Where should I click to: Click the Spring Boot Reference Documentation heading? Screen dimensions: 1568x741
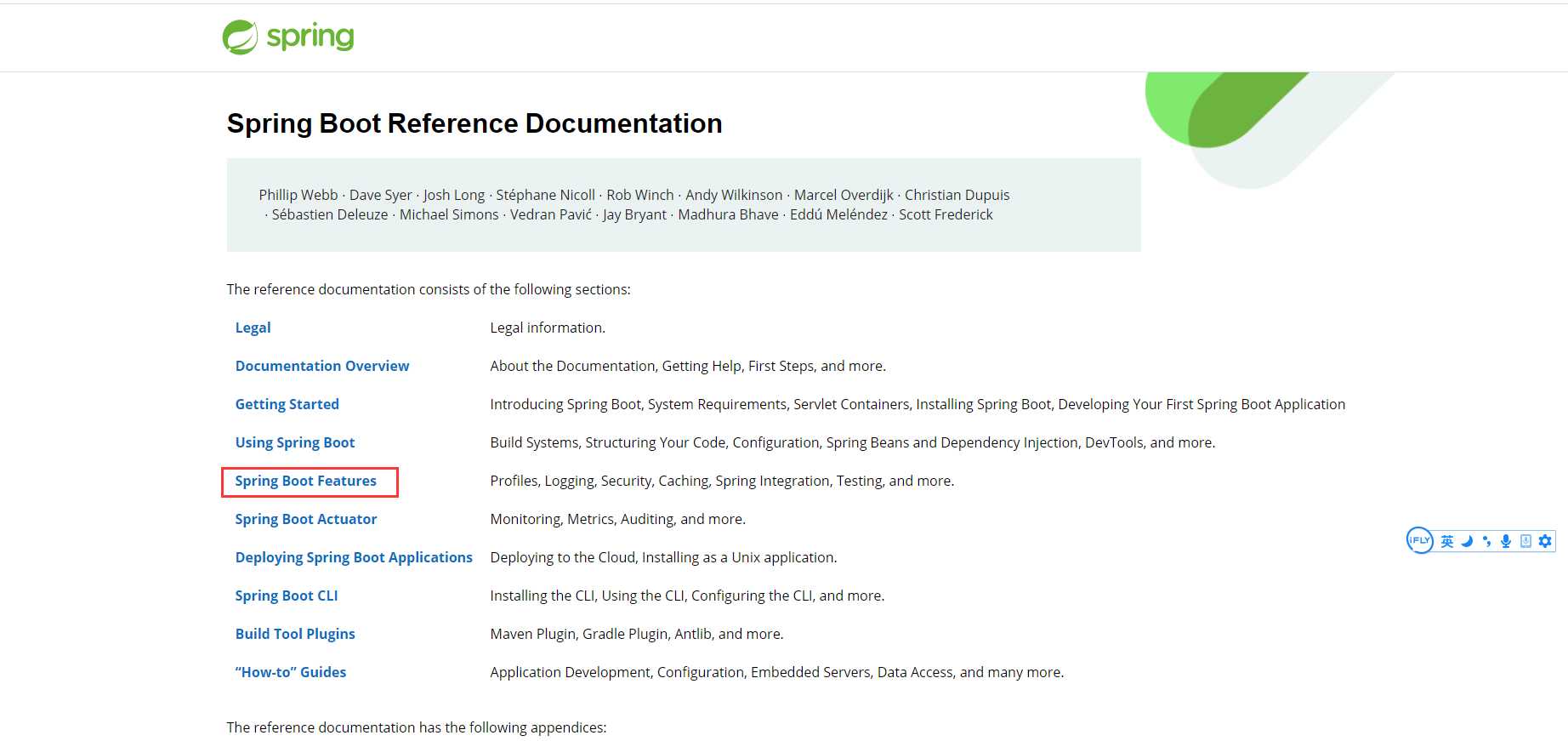tap(474, 123)
